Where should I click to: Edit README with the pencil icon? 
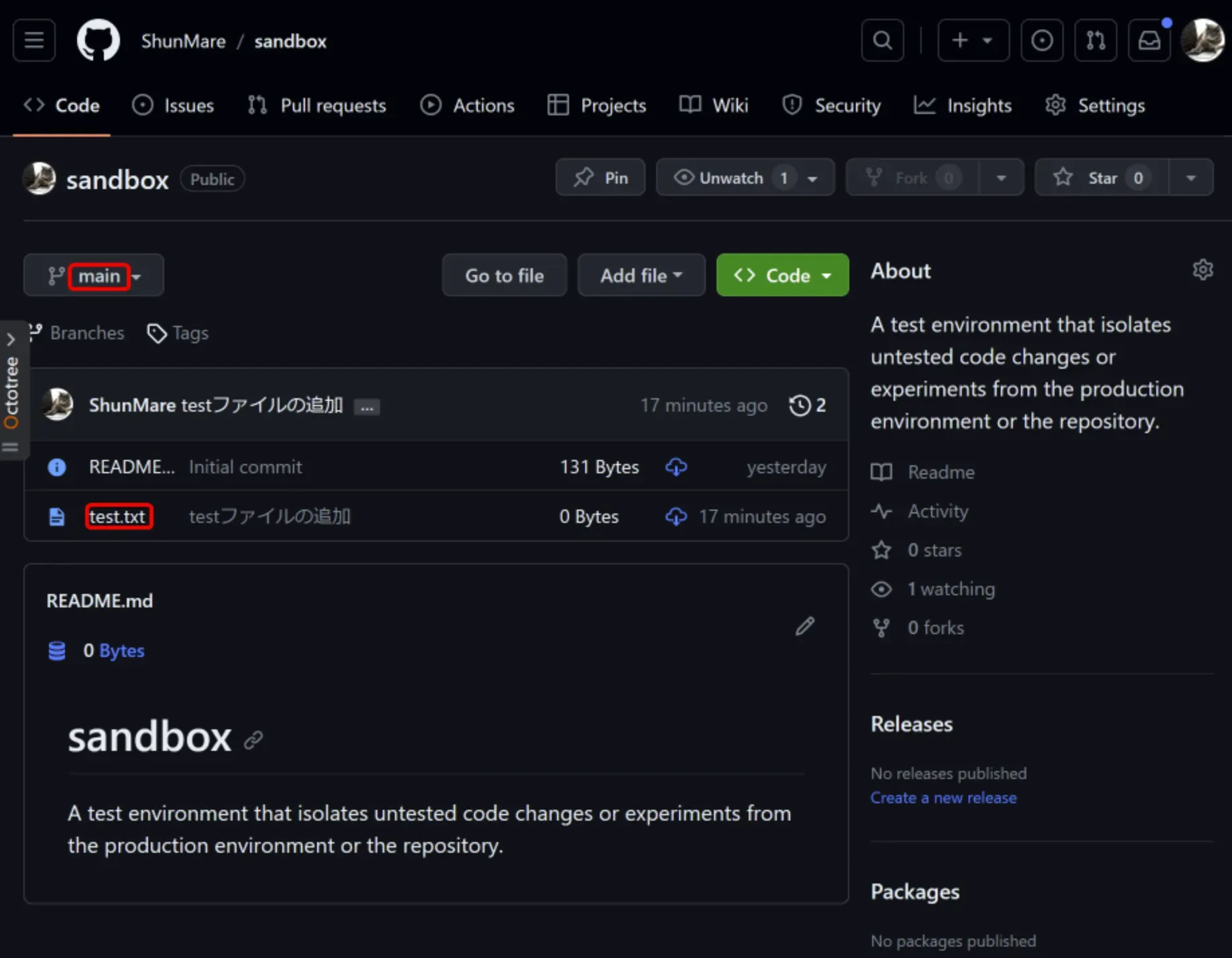[805, 626]
